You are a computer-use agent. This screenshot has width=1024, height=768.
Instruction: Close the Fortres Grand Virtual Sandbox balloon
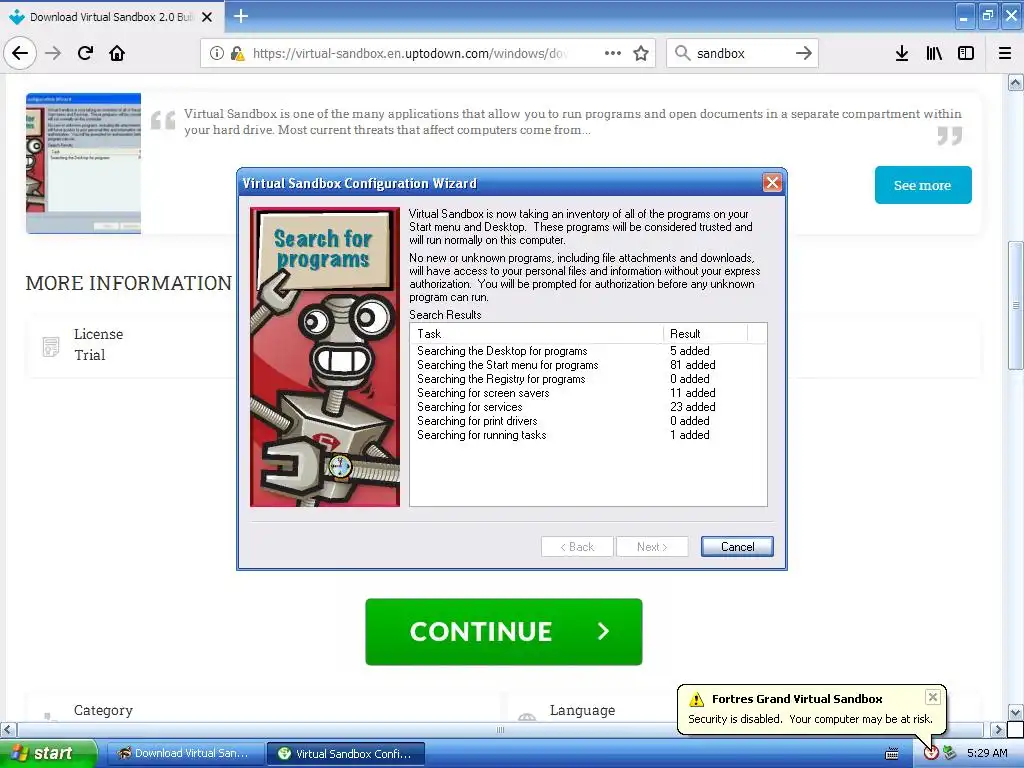point(933,697)
